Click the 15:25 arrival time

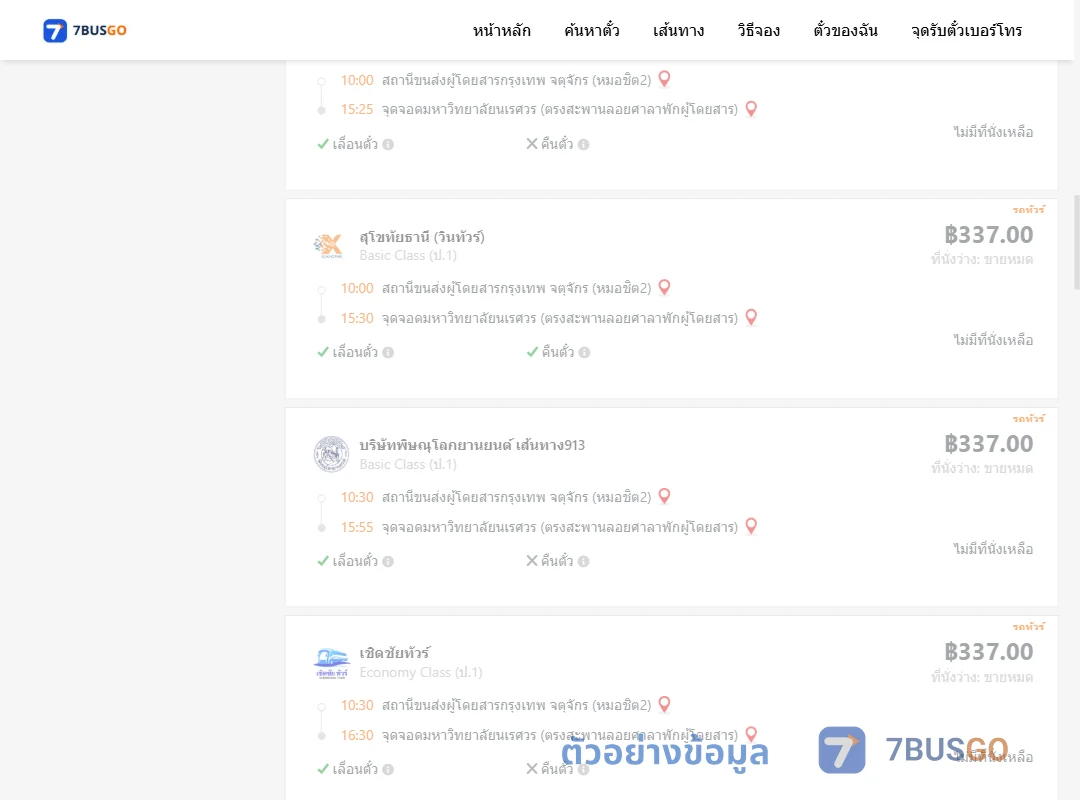click(x=357, y=110)
